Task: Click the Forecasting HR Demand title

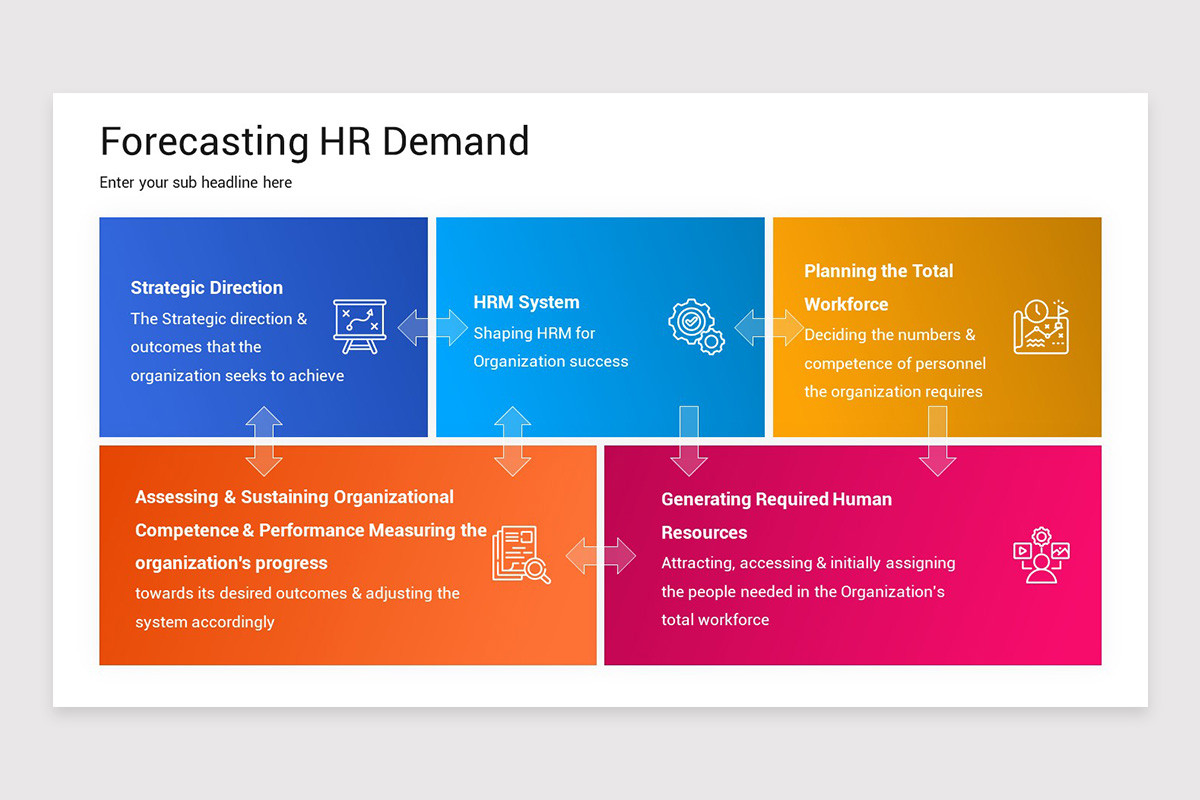Action: (314, 141)
